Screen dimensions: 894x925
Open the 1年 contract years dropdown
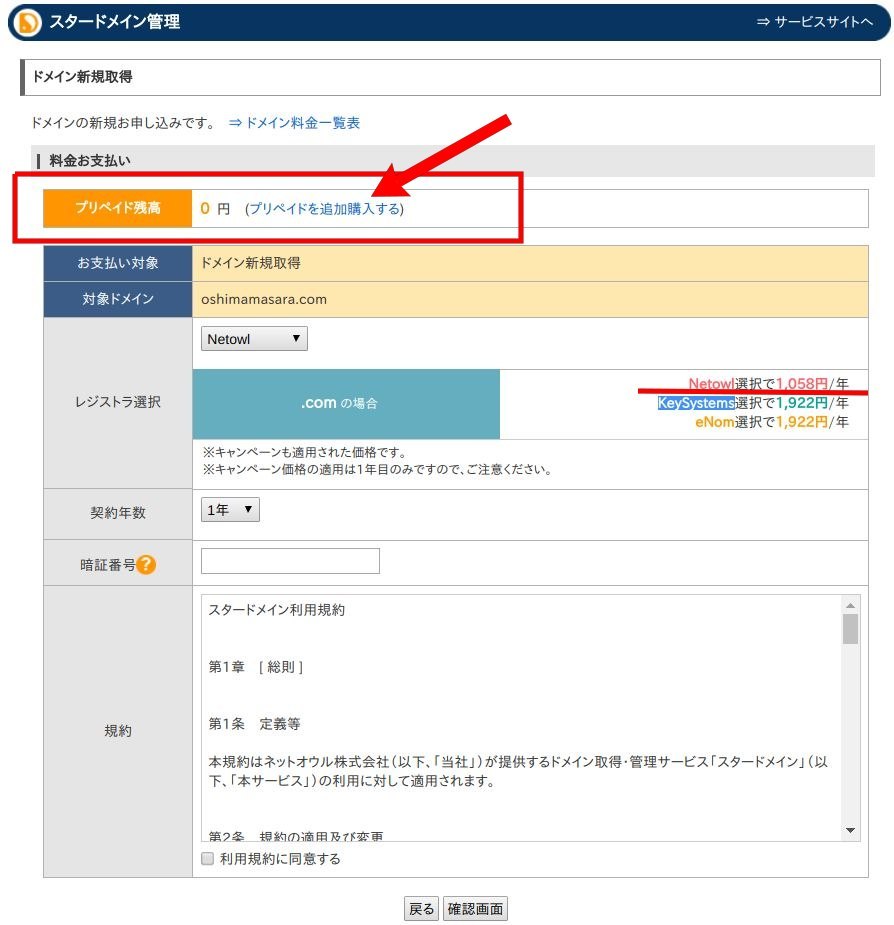point(230,510)
